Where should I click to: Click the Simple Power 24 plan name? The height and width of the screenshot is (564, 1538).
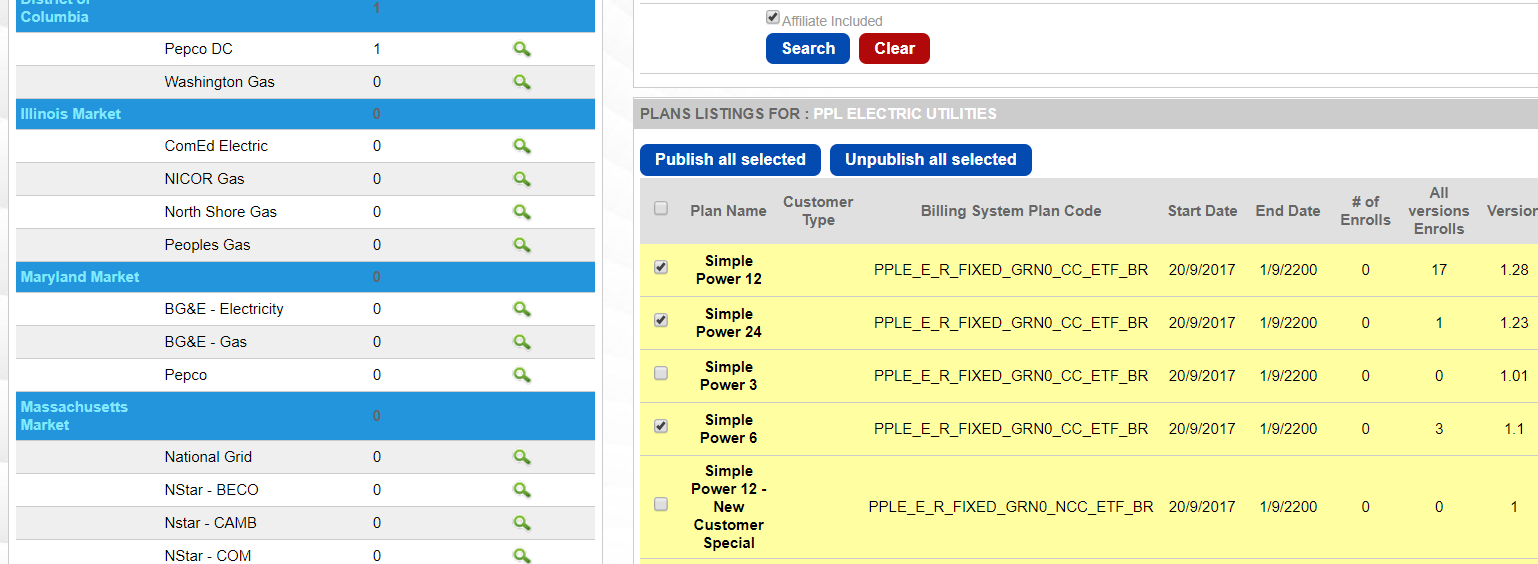[x=729, y=323]
